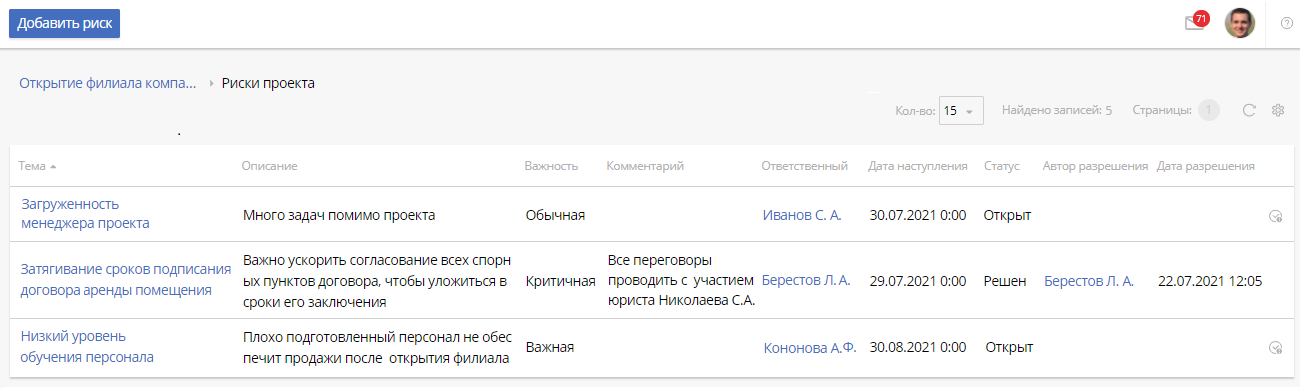Open table settings gear icon
Image resolution: width=1300 pixels, height=388 pixels.
(1277, 110)
